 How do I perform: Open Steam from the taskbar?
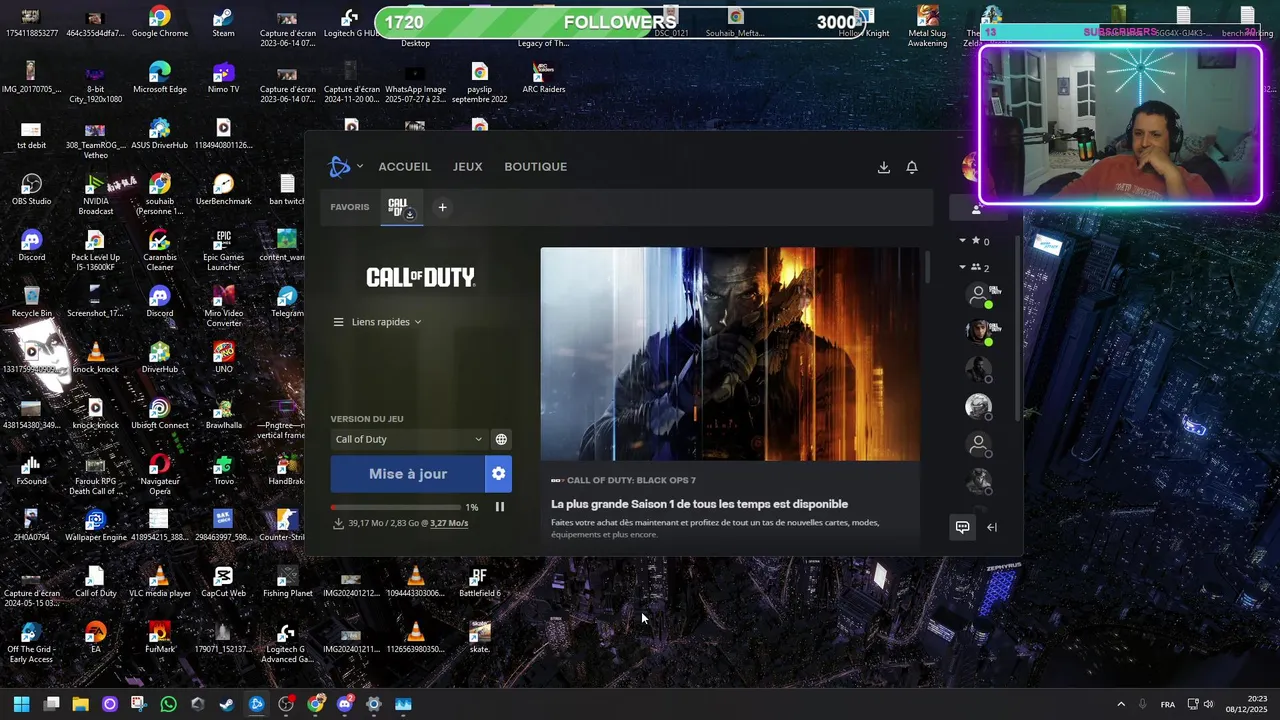click(x=227, y=704)
